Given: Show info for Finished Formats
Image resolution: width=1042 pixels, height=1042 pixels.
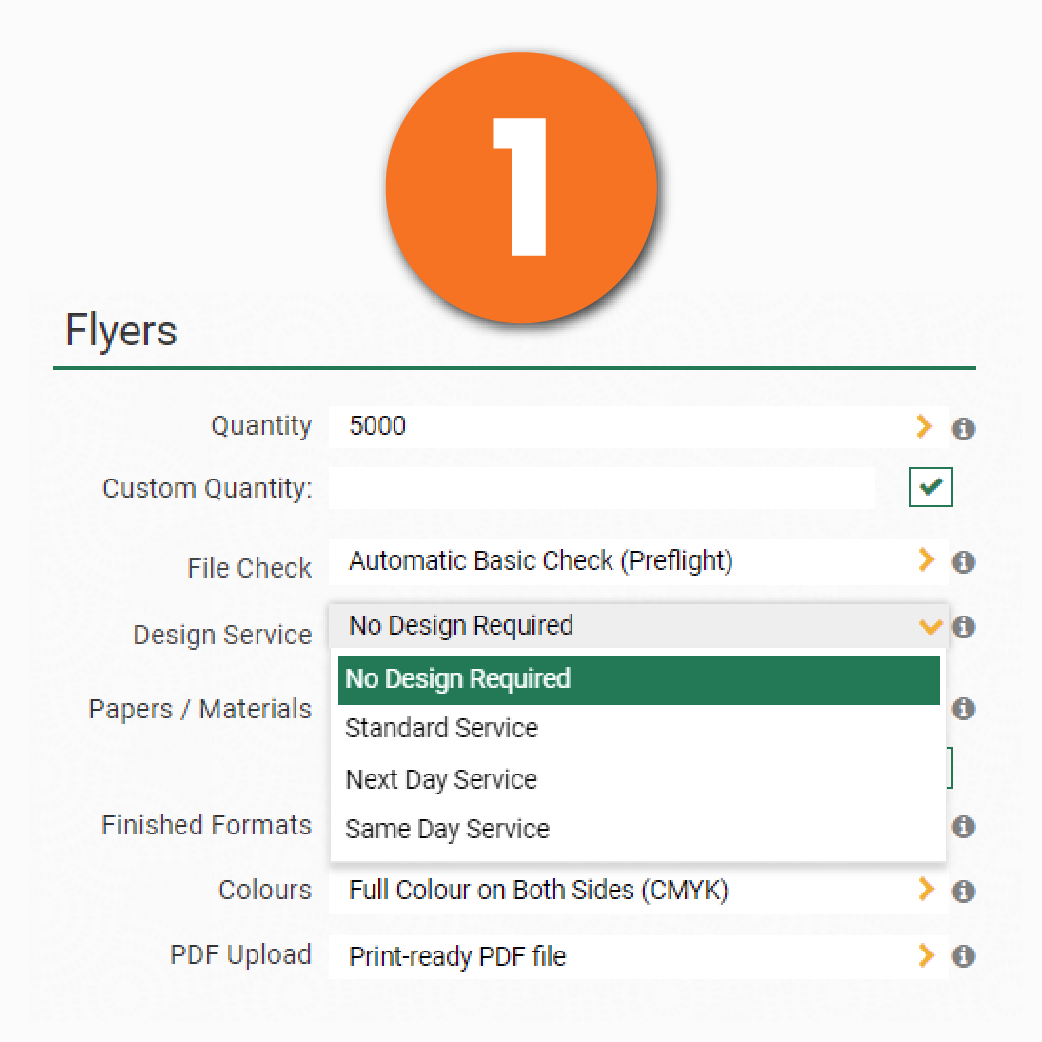Looking at the screenshot, I should (963, 827).
